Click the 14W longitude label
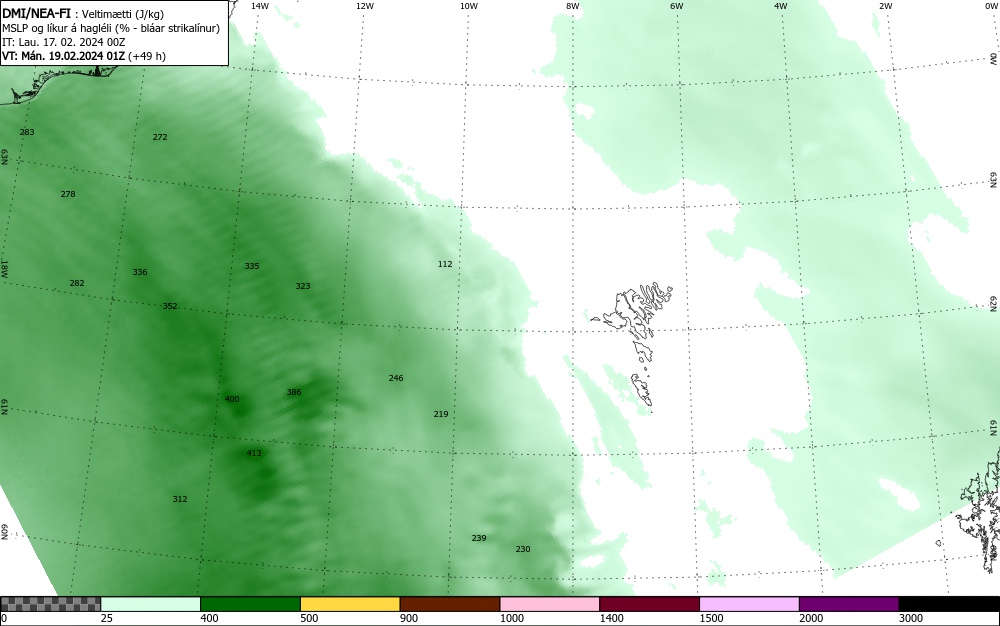 [260, 6]
